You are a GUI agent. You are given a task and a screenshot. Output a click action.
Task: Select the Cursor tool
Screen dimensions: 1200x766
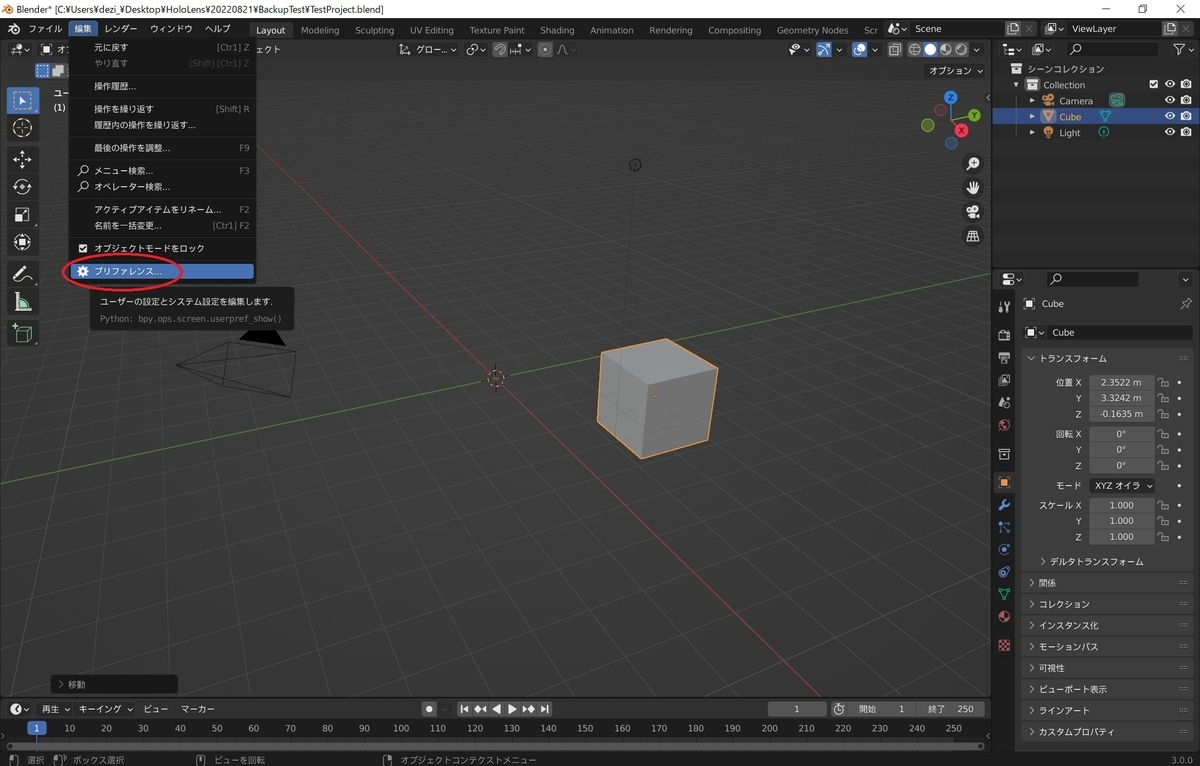(x=22, y=128)
